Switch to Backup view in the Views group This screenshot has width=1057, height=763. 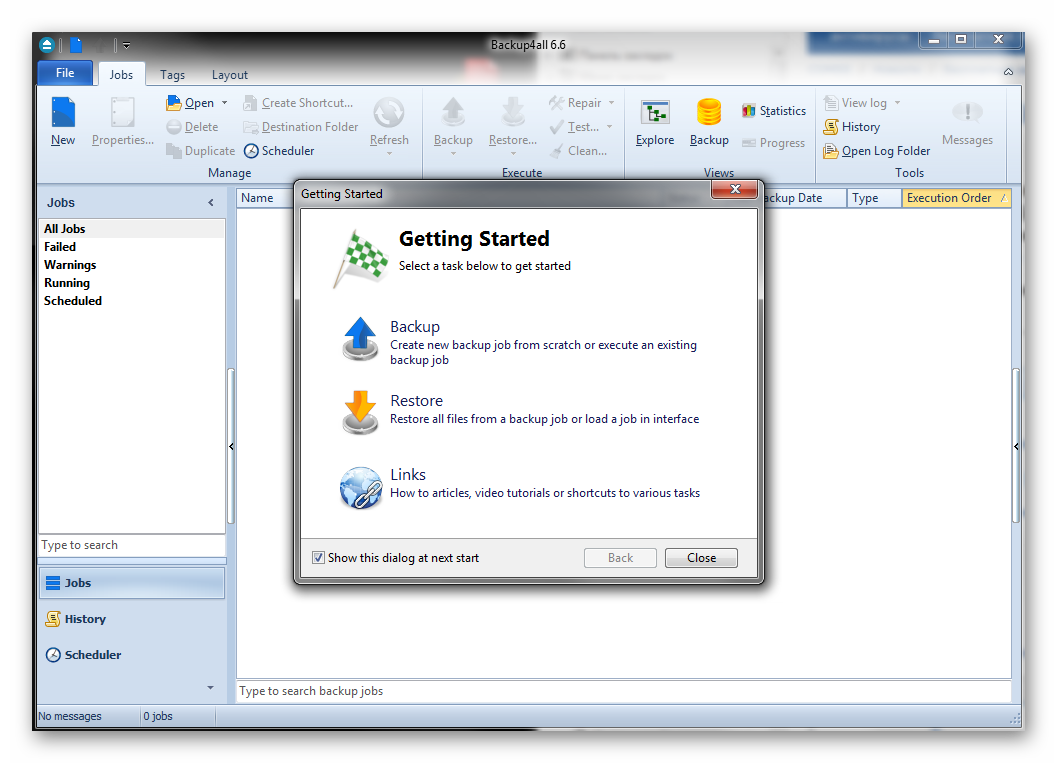pyautogui.click(x=709, y=123)
